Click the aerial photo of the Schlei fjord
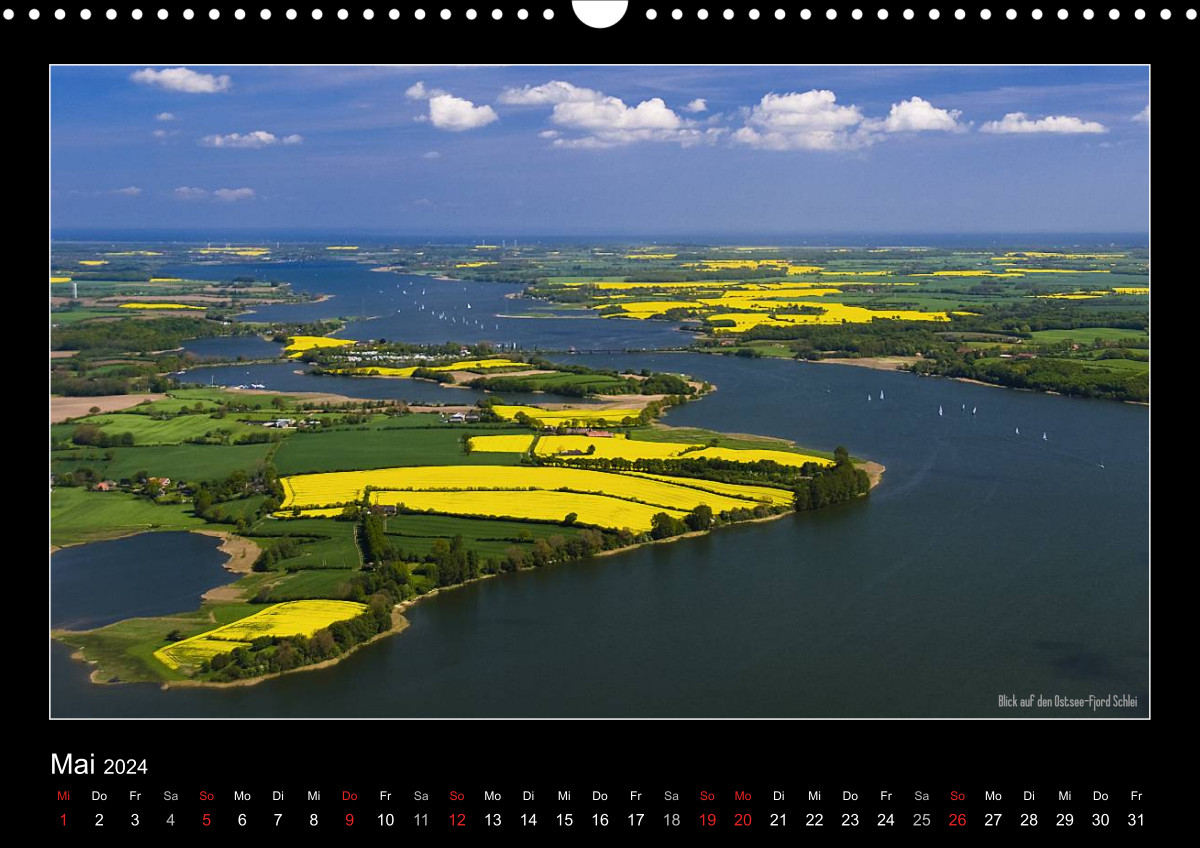1200x848 pixels. point(600,392)
